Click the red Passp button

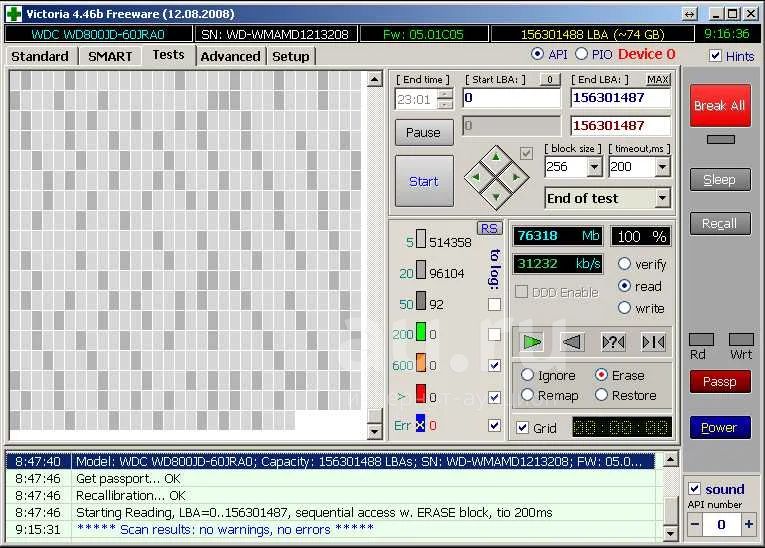tap(720, 381)
